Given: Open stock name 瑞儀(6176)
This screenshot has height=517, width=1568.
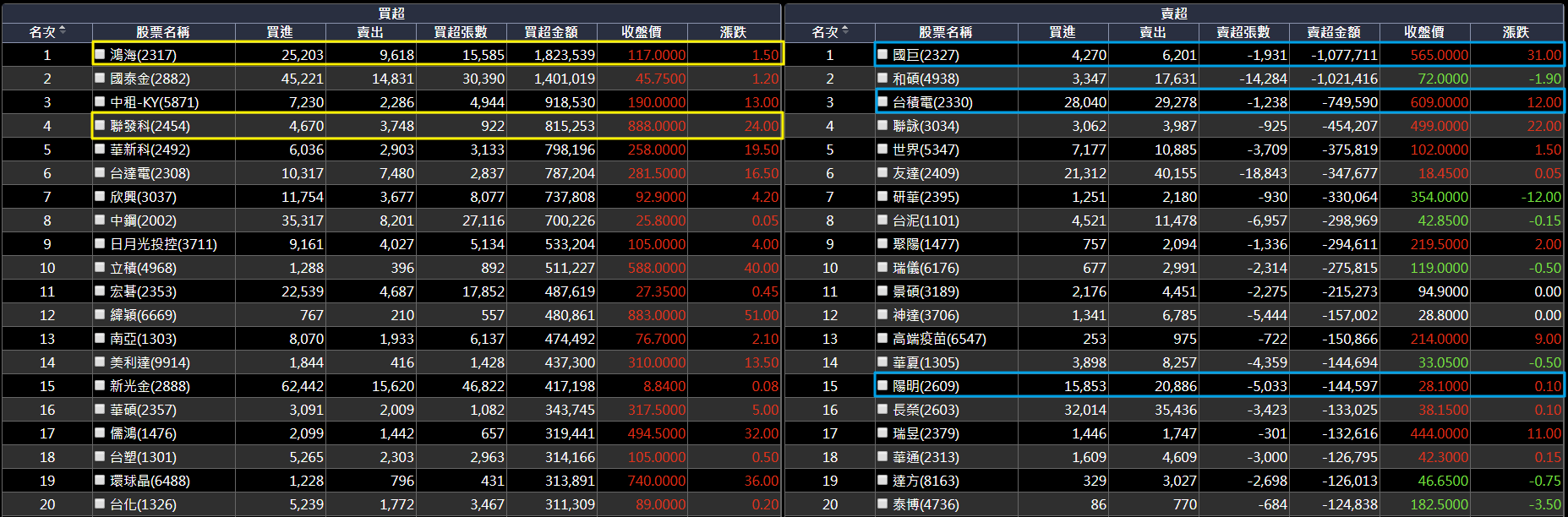Looking at the screenshot, I should (926, 268).
